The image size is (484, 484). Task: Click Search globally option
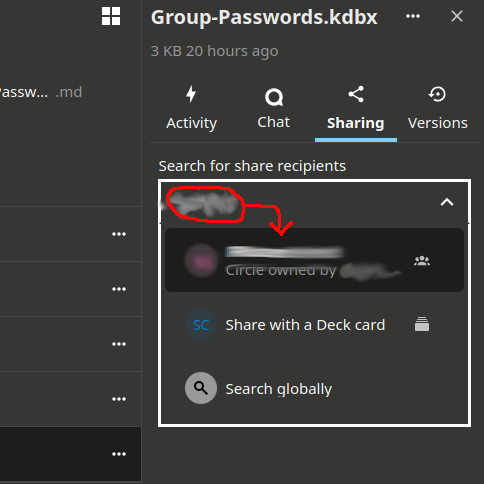314,388
